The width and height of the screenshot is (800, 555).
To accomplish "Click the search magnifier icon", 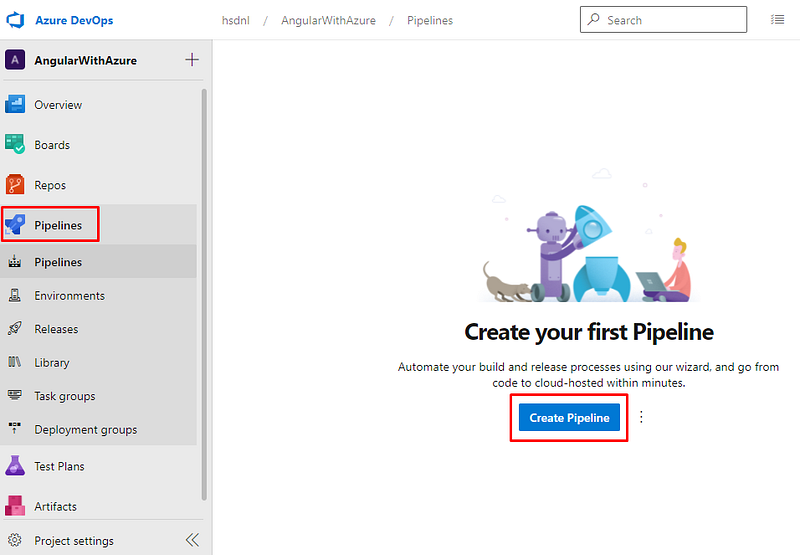I will tap(593, 19).
